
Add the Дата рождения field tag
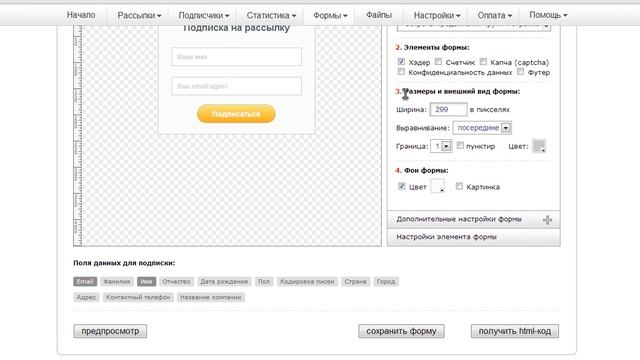click(x=224, y=282)
